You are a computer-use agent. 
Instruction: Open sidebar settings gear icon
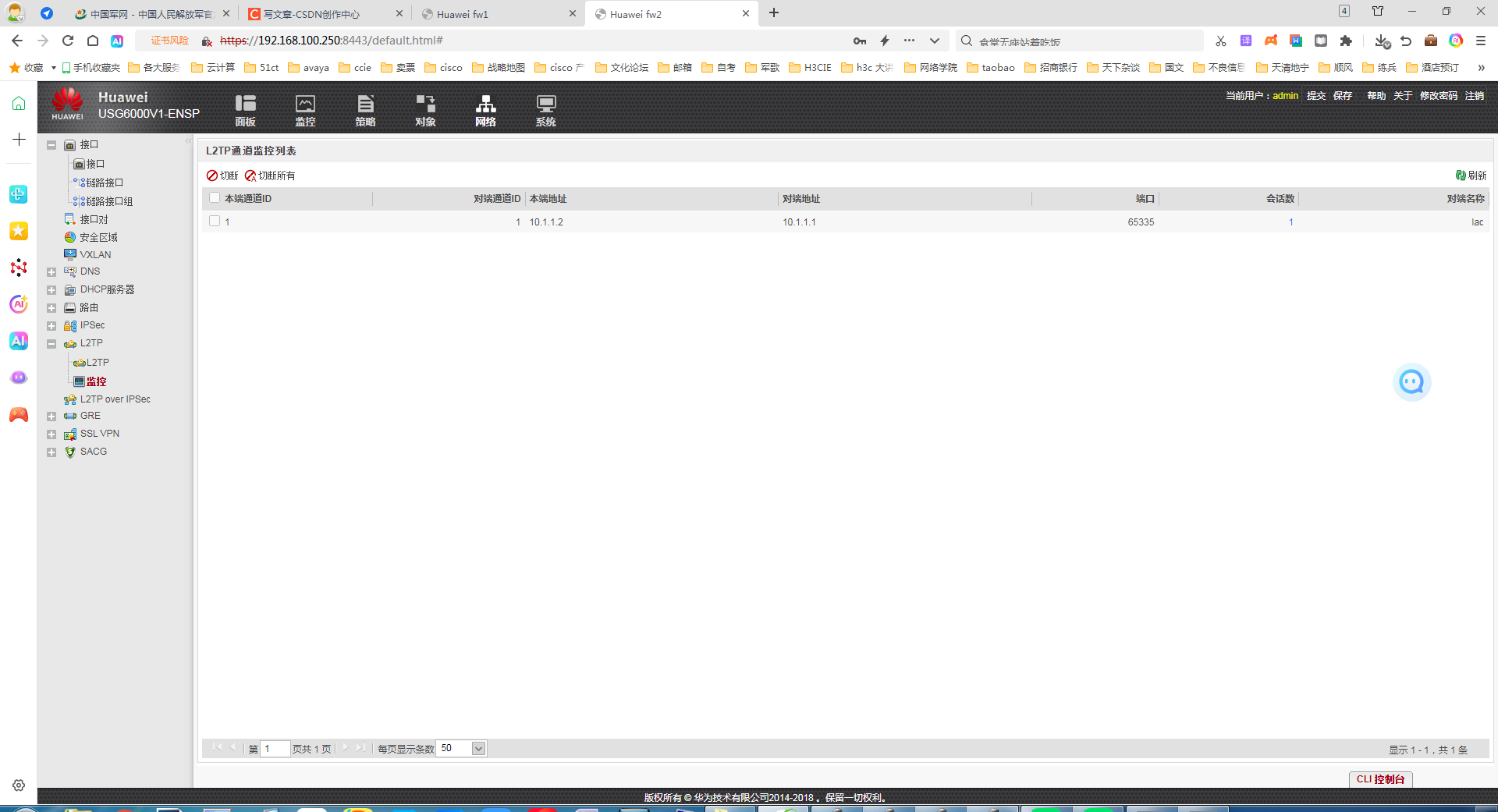point(19,785)
